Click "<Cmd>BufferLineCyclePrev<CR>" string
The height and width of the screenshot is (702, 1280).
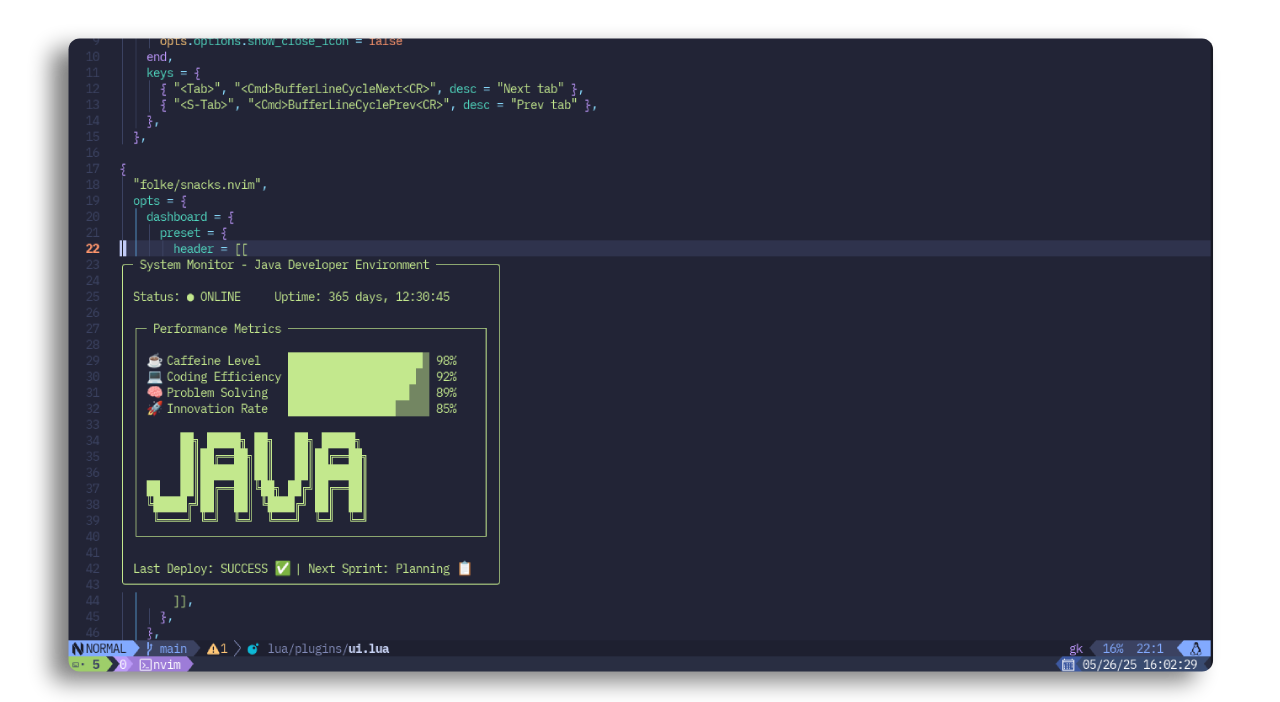351,105
